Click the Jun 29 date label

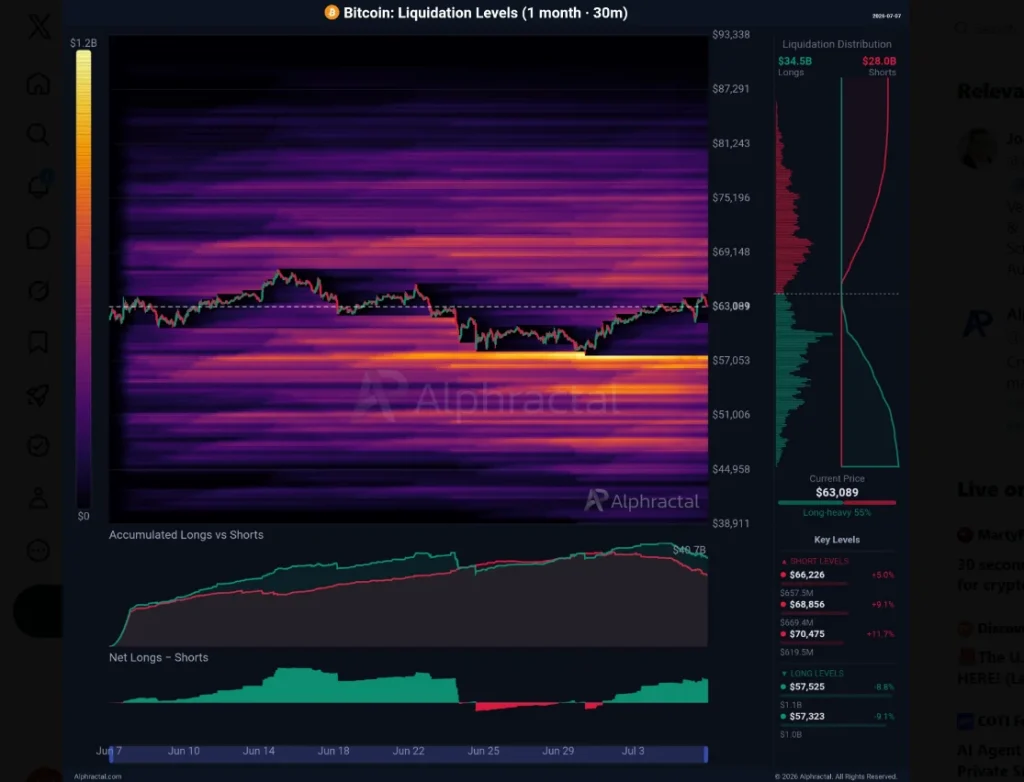[x=558, y=751]
